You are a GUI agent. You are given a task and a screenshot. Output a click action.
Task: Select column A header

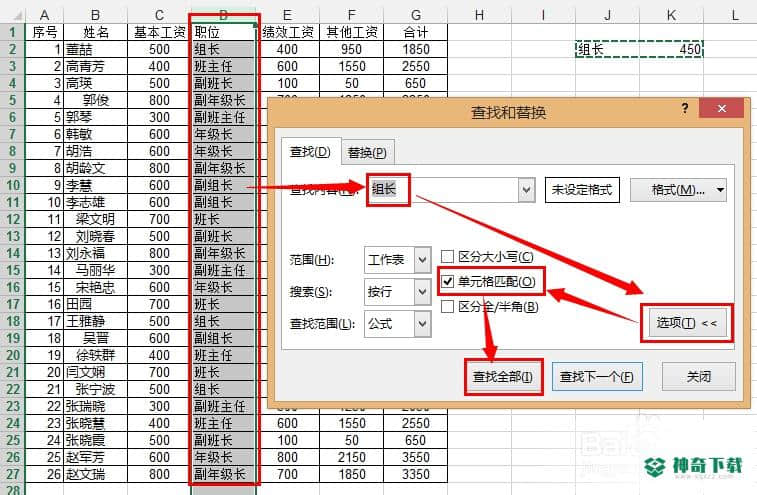pos(44,15)
